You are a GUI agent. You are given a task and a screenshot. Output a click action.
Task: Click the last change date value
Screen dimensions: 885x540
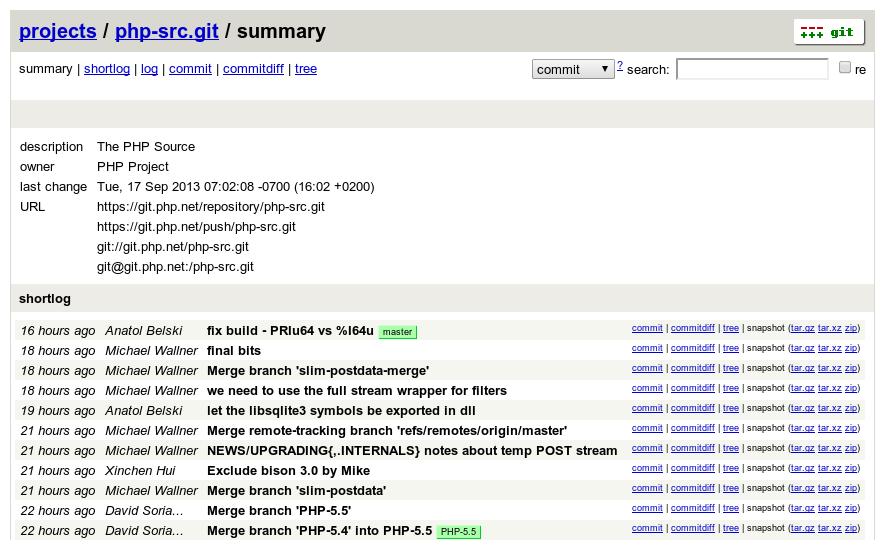point(235,187)
